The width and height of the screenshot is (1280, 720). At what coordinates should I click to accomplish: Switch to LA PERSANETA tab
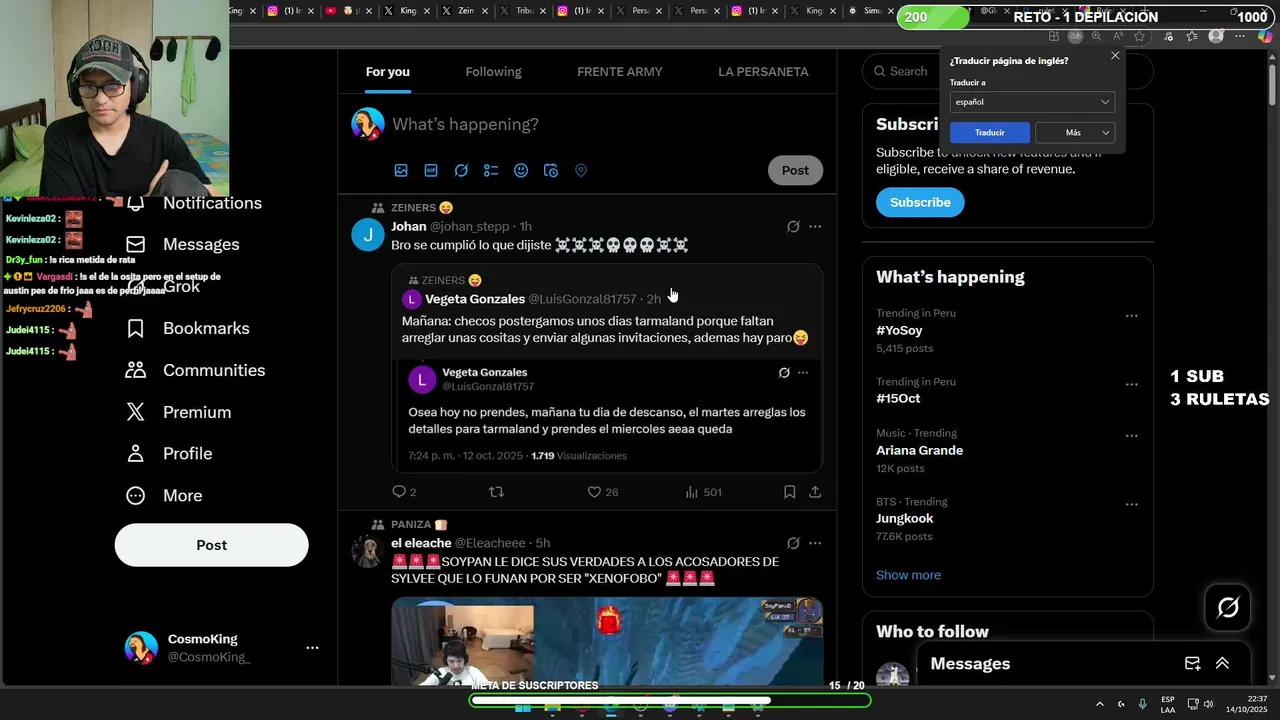pos(763,72)
